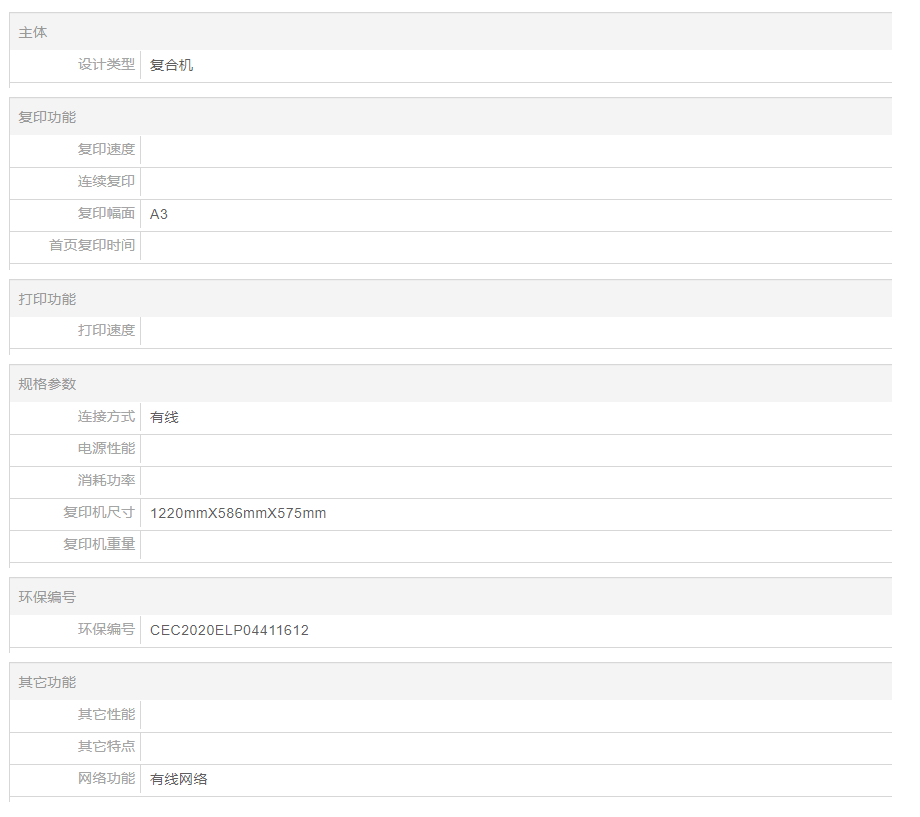Image resolution: width=920 pixels, height=817 pixels.
Task: Click the 有线 value for 连接方式
Action: 164,417
